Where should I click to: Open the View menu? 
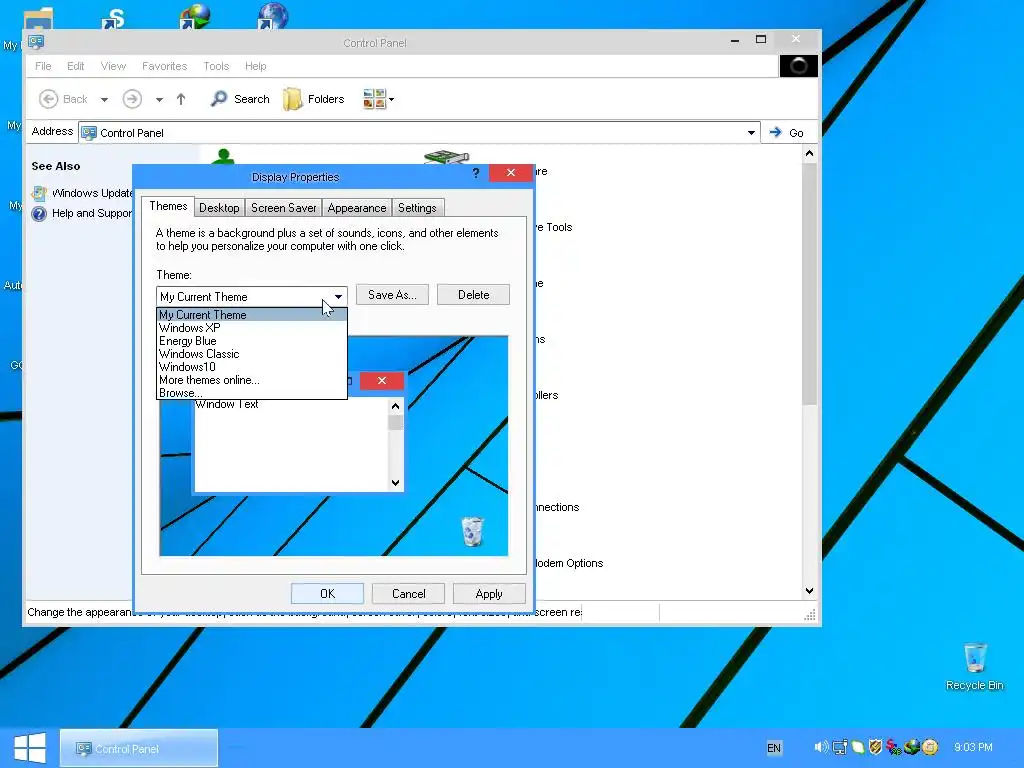tap(113, 66)
